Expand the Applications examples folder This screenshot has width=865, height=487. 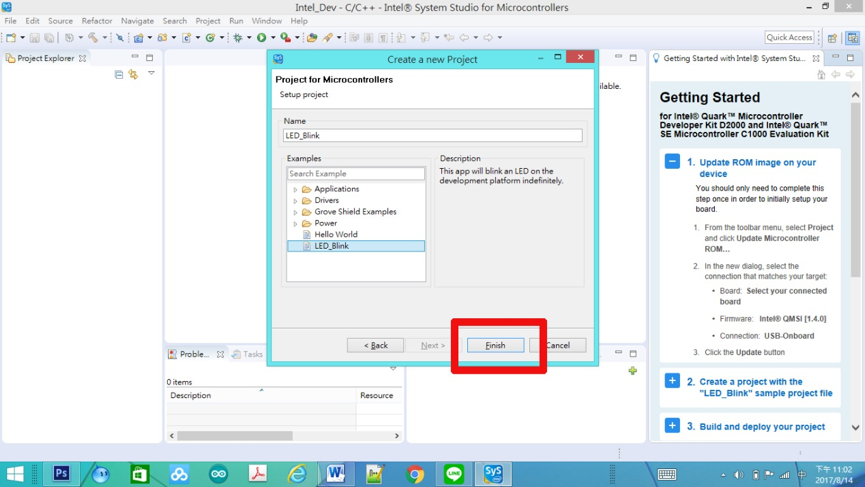(295, 189)
